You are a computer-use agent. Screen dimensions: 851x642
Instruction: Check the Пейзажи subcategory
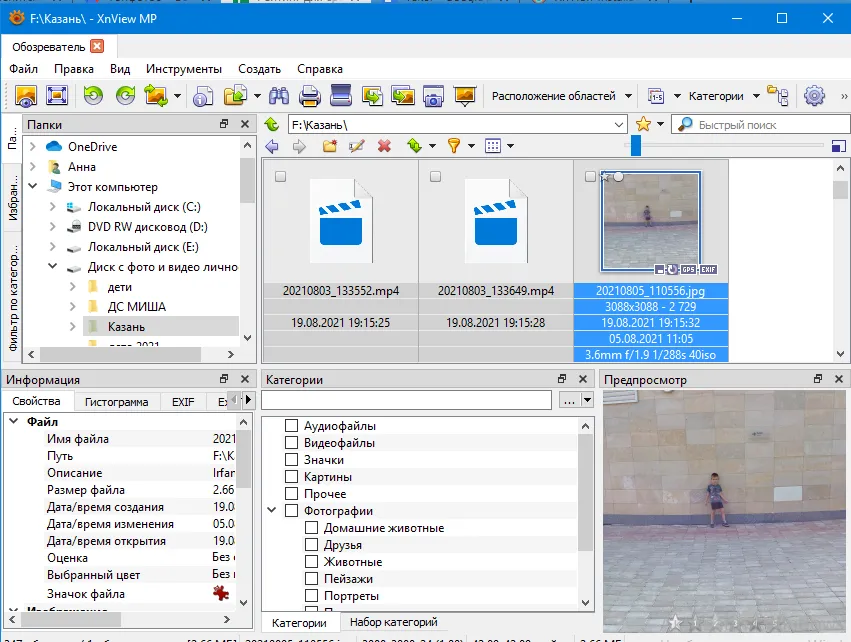[312, 579]
